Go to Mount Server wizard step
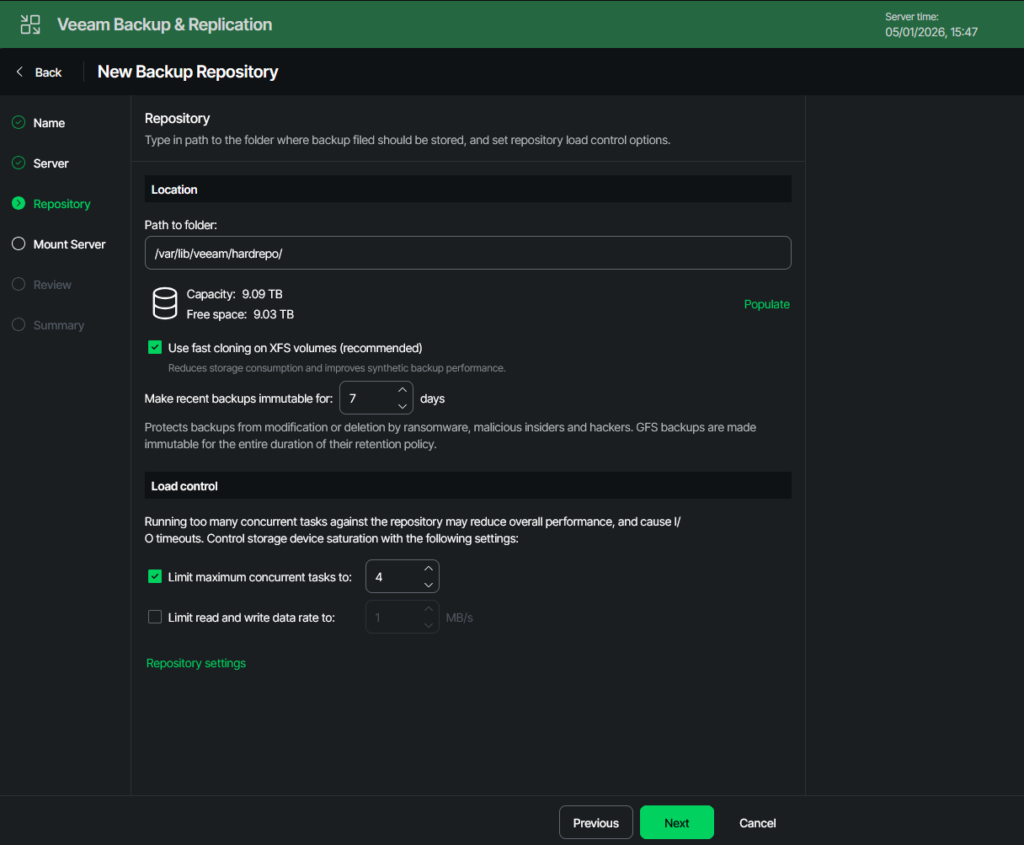The height and width of the screenshot is (845, 1024). click(x=69, y=244)
